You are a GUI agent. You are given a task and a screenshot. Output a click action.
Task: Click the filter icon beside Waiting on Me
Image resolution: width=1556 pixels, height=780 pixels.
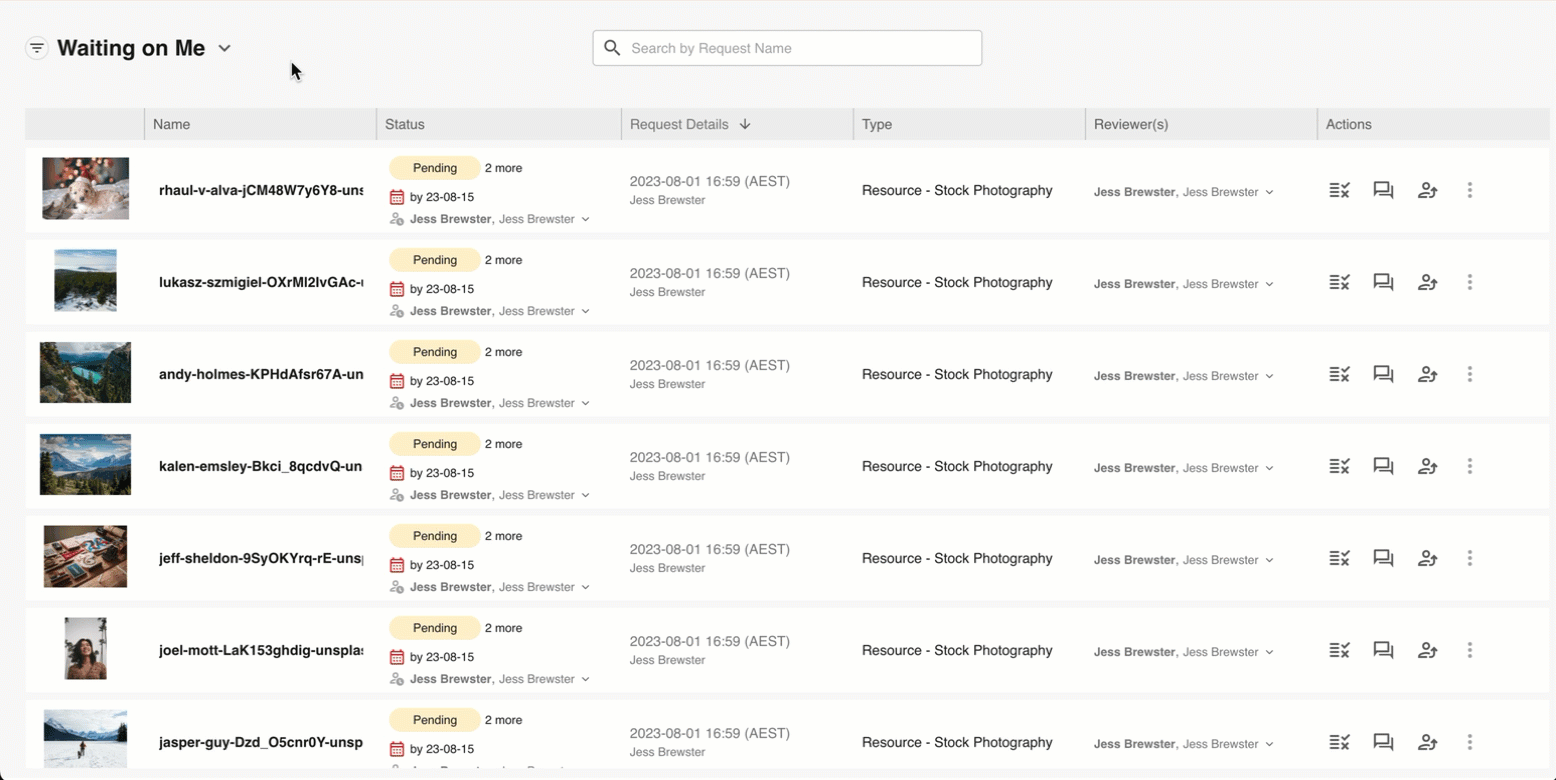point(37,48)
